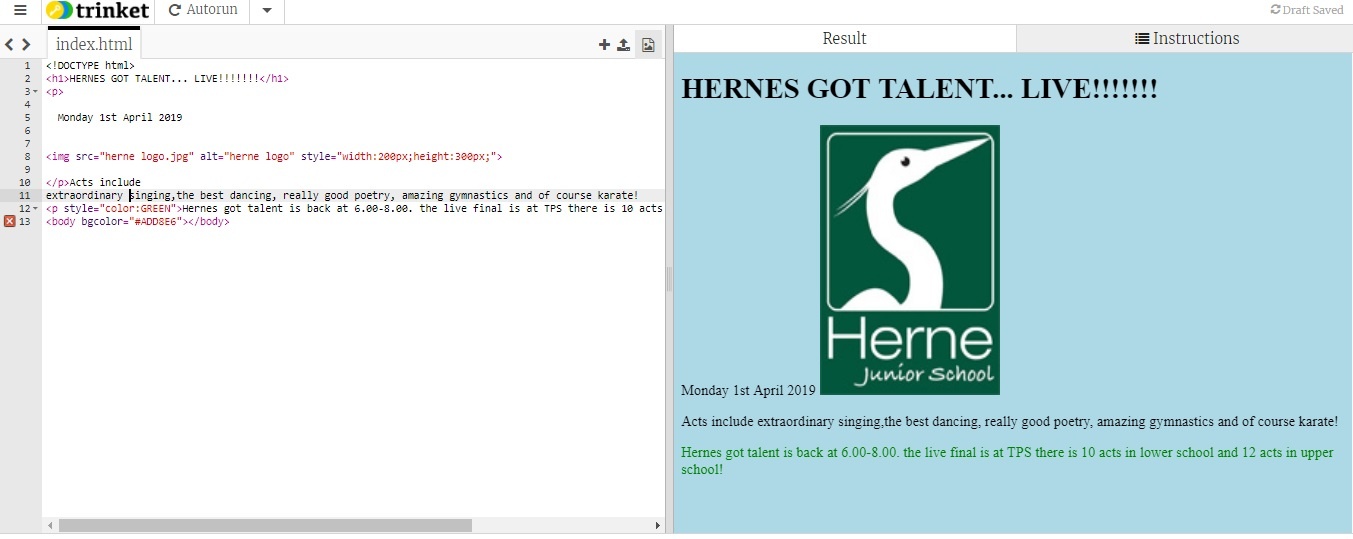The width and height of the screenshot is (1353, 539).
Task: Select the index.html tab
Action: click(94, 44)
